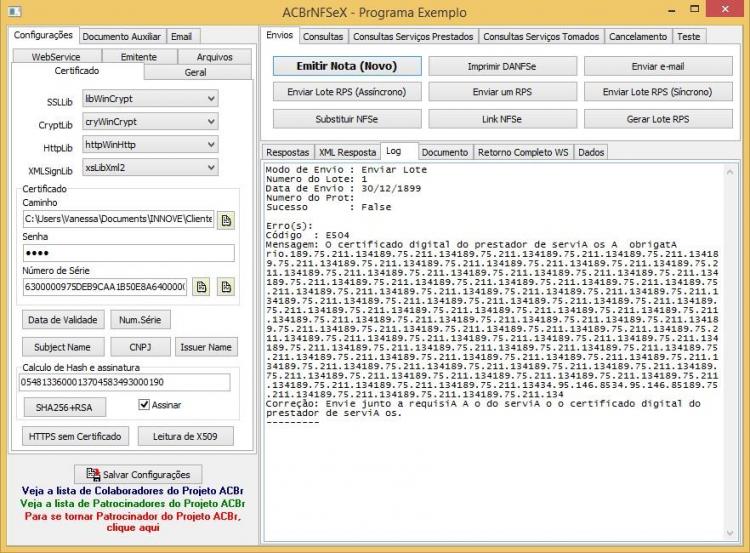Click Gerar Lote RPS button

[x=658, y=119]
